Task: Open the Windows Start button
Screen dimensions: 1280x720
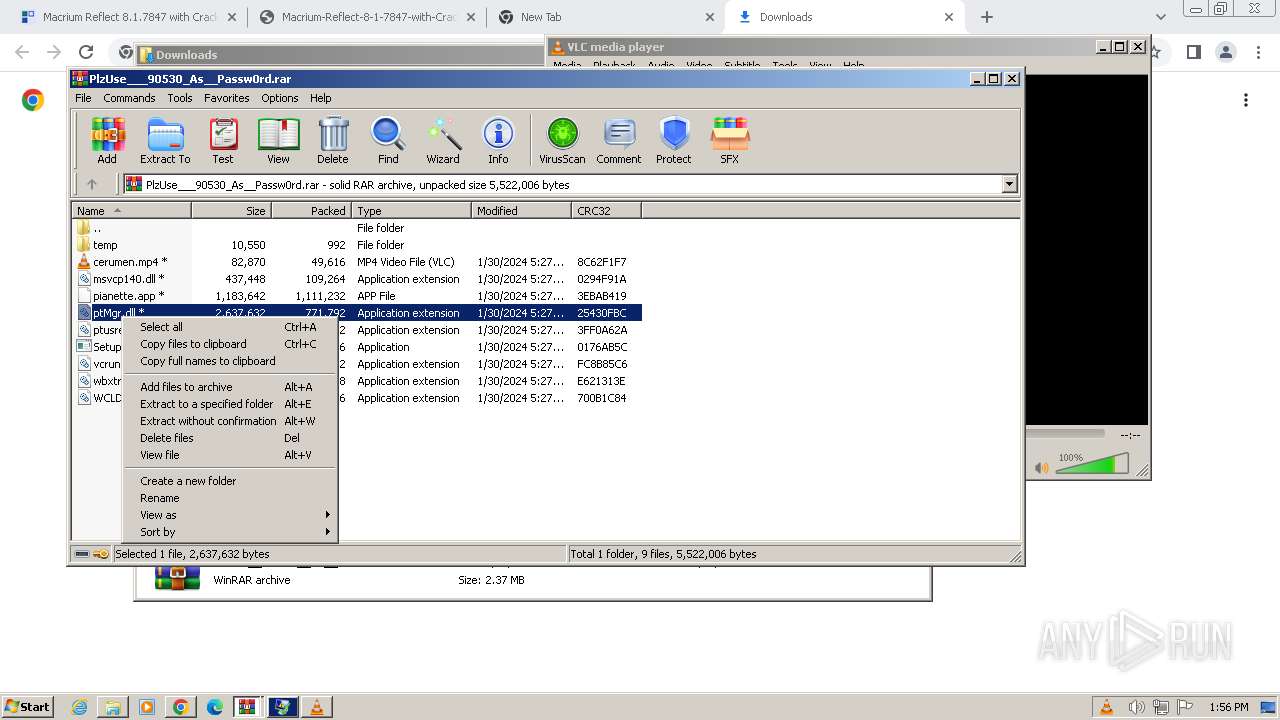Action: coord(27,706)
